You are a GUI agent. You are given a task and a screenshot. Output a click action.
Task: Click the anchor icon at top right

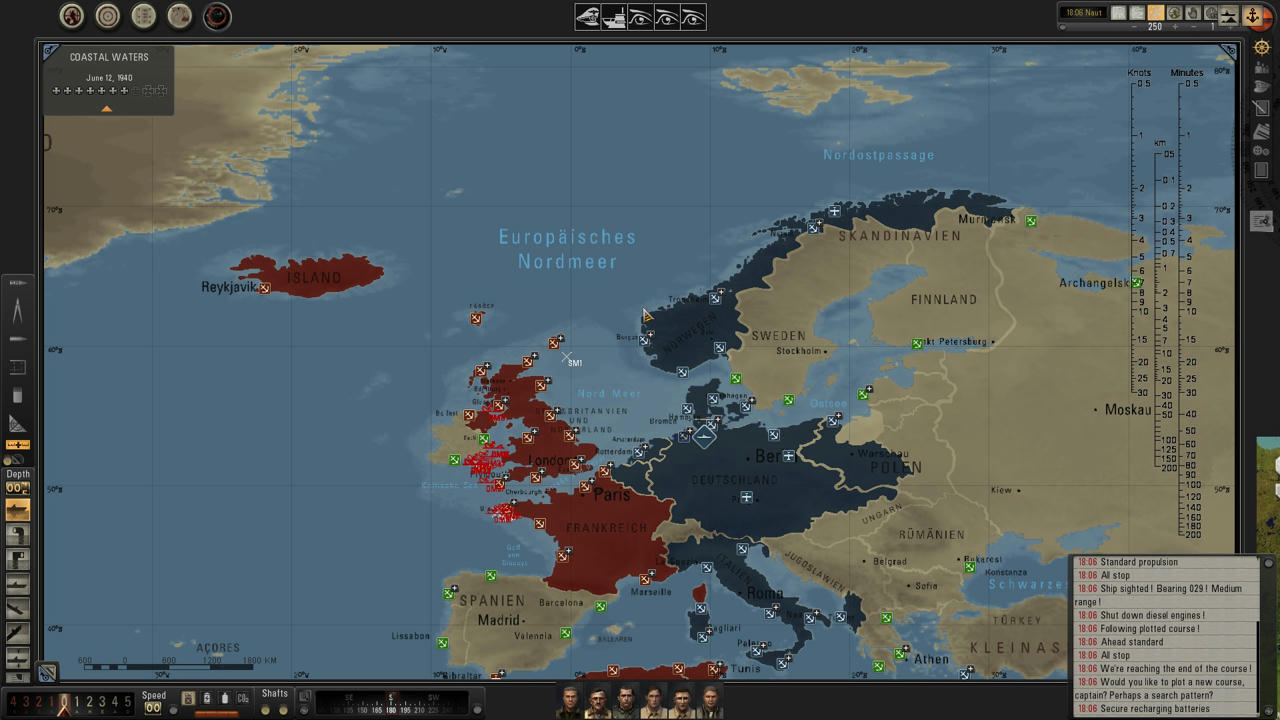pyautogui.click(x=1252, y=16)
